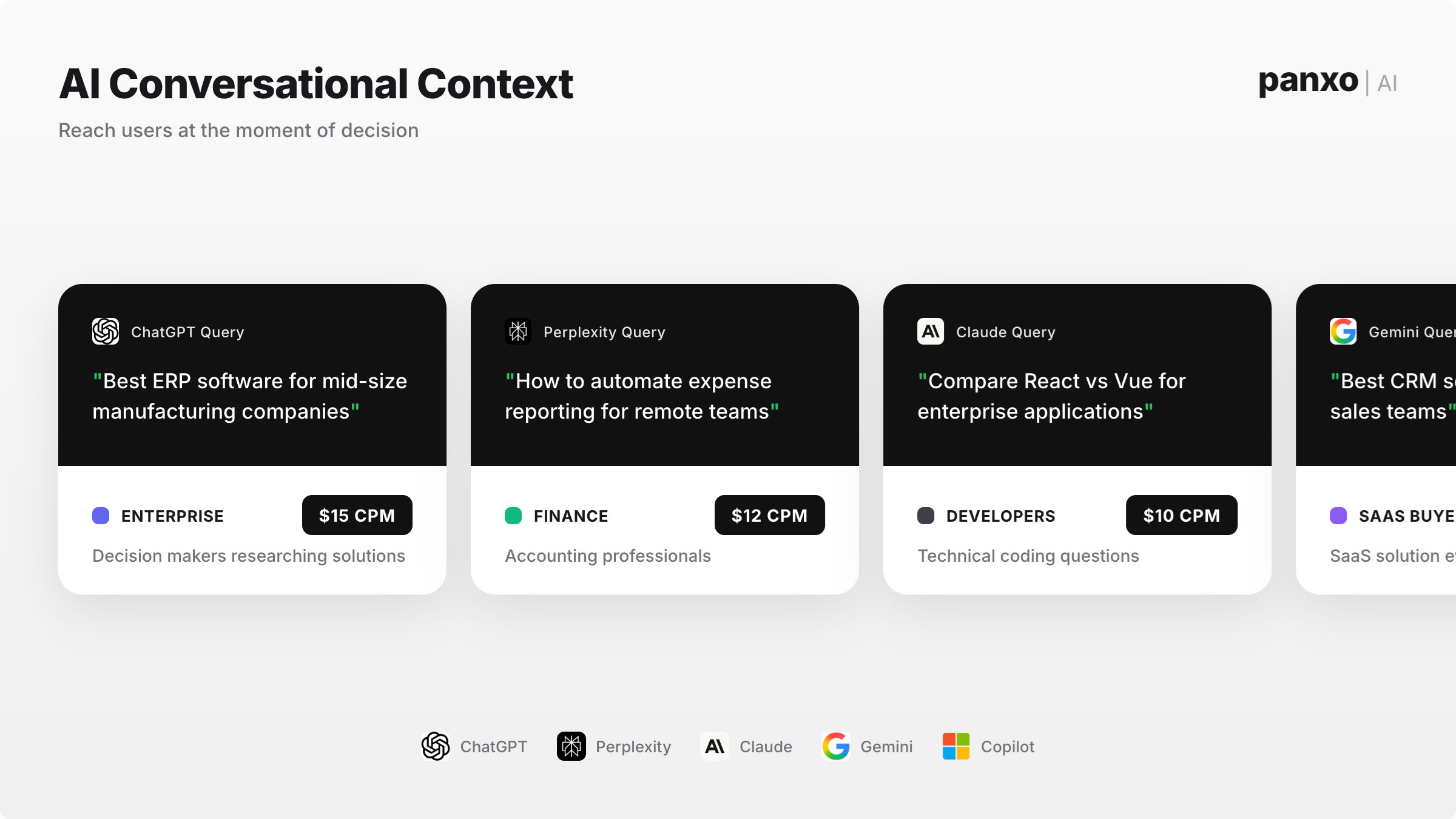Click the blue Enterprise color dot
Viewport: 1456px width, 819px height.
point(101,516)
